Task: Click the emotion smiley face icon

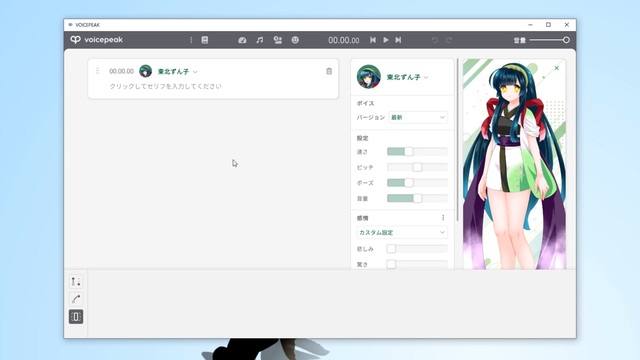Action: [295, 40]
